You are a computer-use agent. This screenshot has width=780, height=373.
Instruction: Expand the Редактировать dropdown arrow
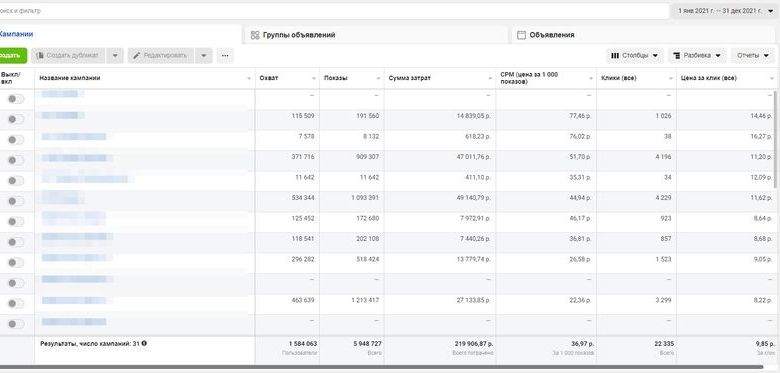tap(204, 55)
